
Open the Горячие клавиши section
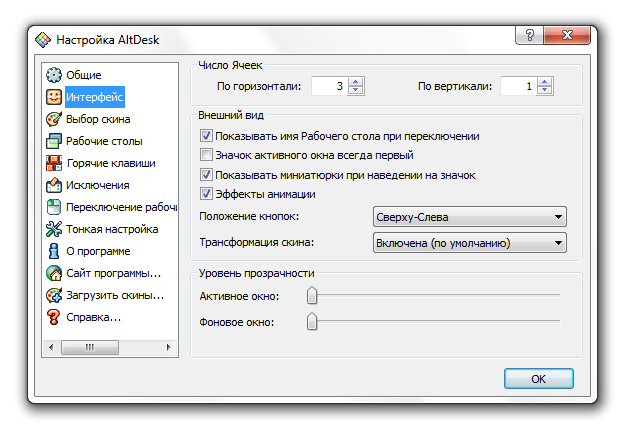coord(111,163)
